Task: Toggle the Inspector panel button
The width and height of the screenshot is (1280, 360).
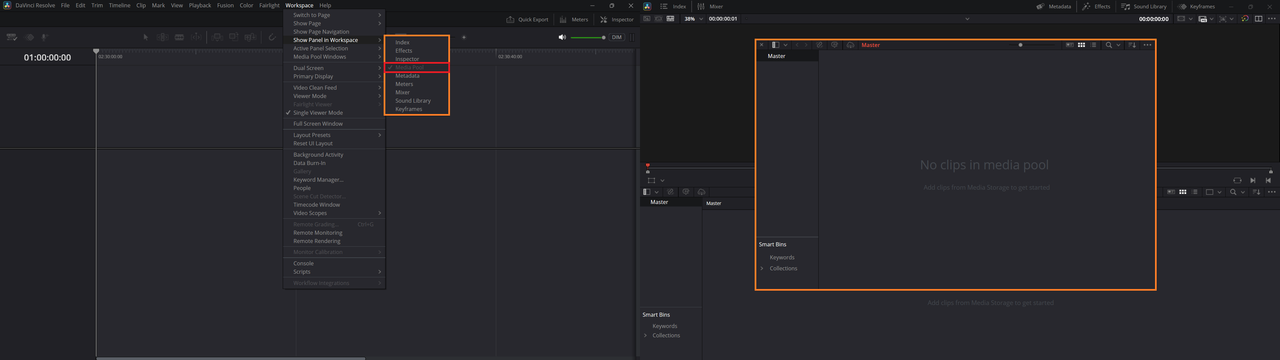Action: [617, 19]
